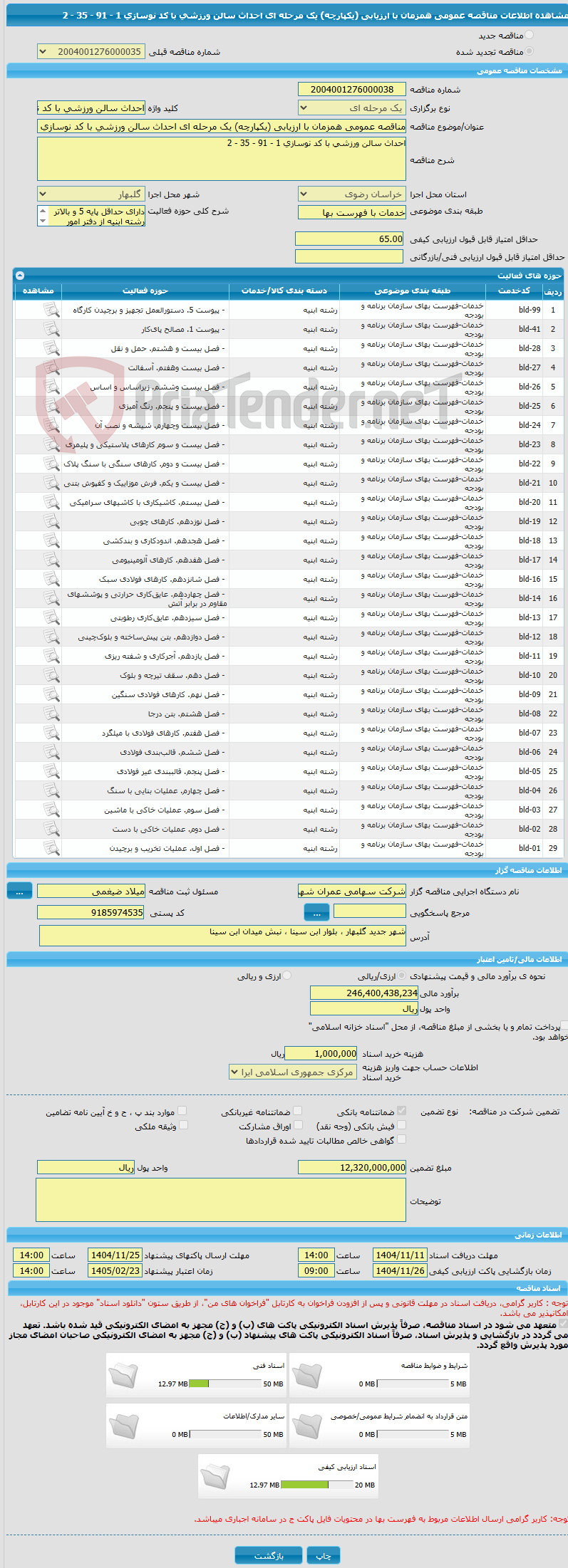The width and height of the screenshot is (568, 1568).
Task: Click the حوزه فعالیت column header
Action: (x=145, y=291)
